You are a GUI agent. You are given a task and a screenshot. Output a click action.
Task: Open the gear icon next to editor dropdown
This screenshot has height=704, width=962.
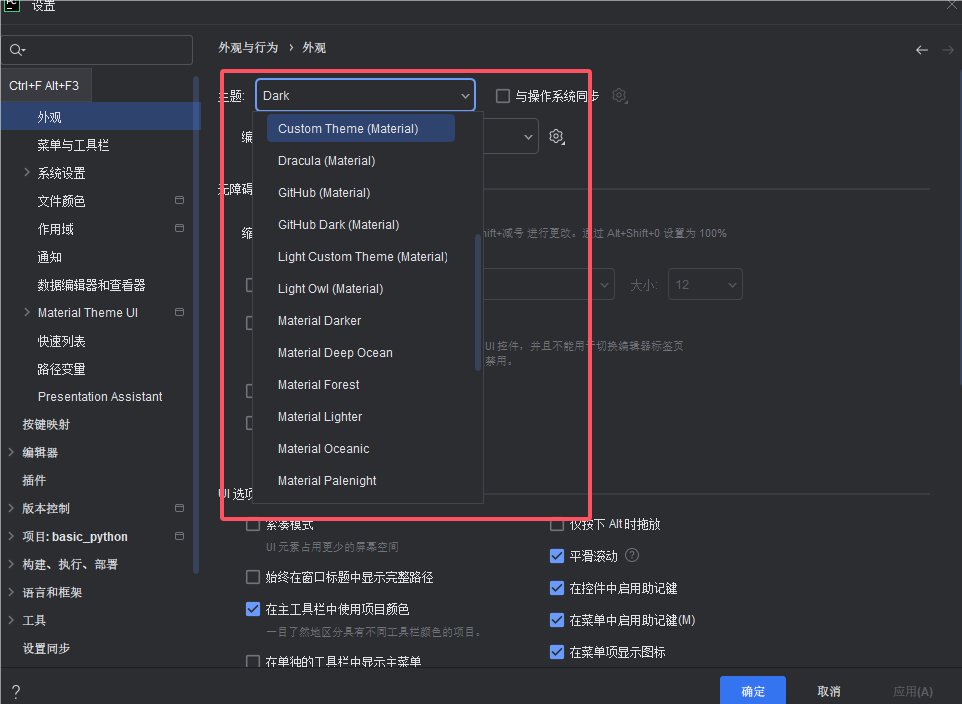click(556, 136)
